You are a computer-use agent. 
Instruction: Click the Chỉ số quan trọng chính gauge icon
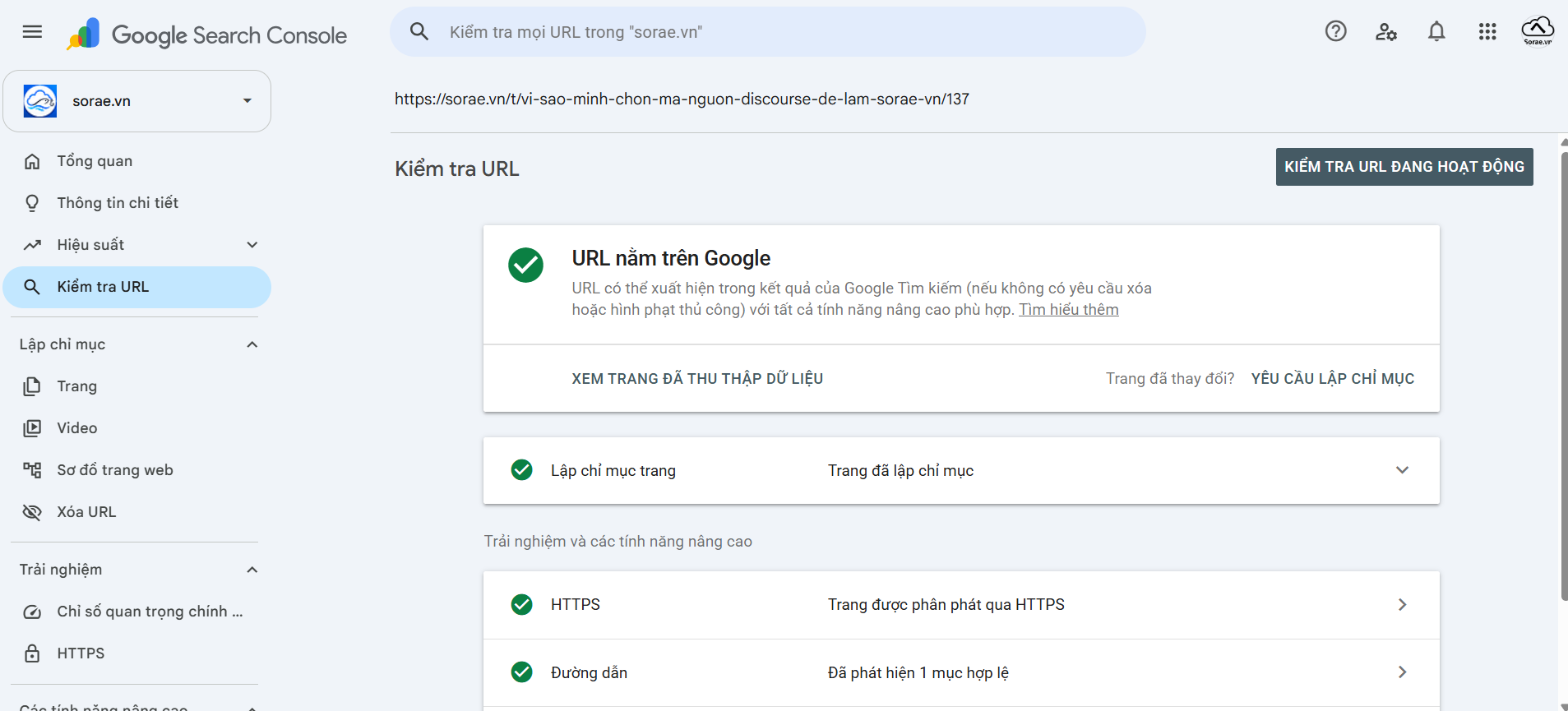(x=32, y=612)
